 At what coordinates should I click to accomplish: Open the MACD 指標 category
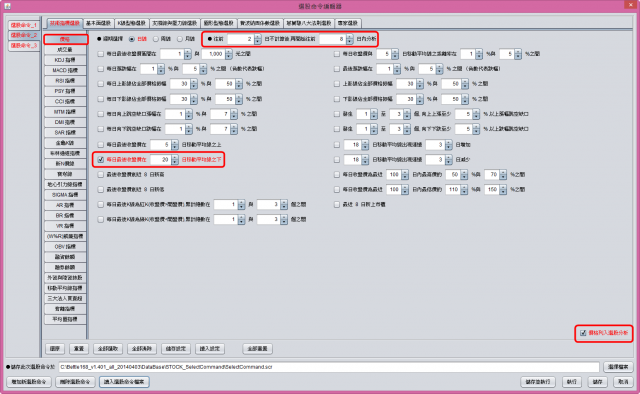tap(65, 70)
